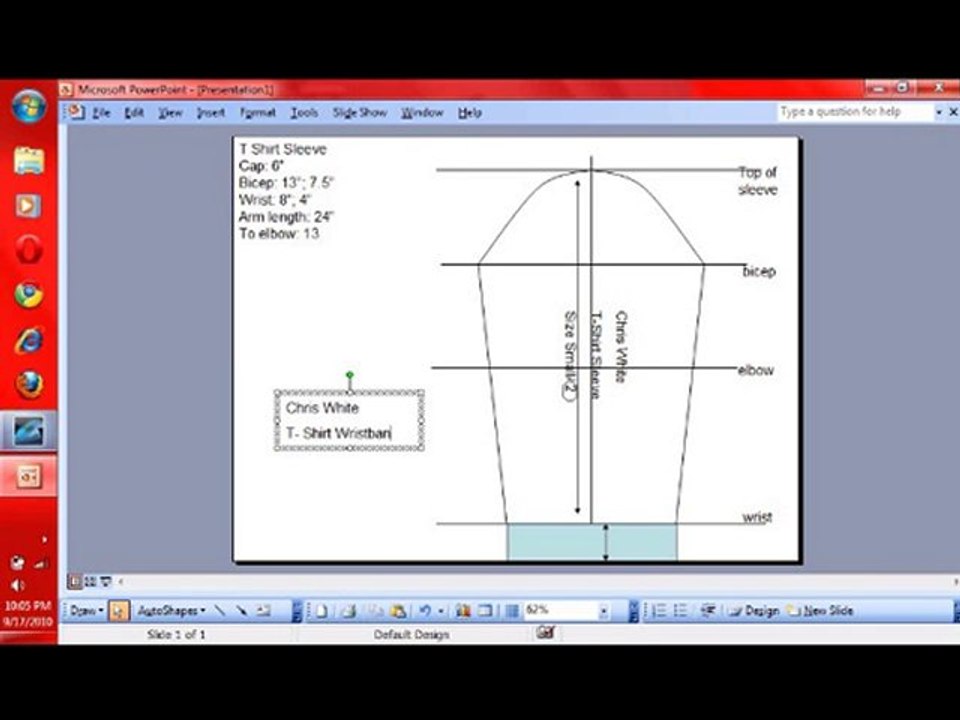Click the text direction formatting icon
This screenshot has height=720, width=960.
coord(708,610)
